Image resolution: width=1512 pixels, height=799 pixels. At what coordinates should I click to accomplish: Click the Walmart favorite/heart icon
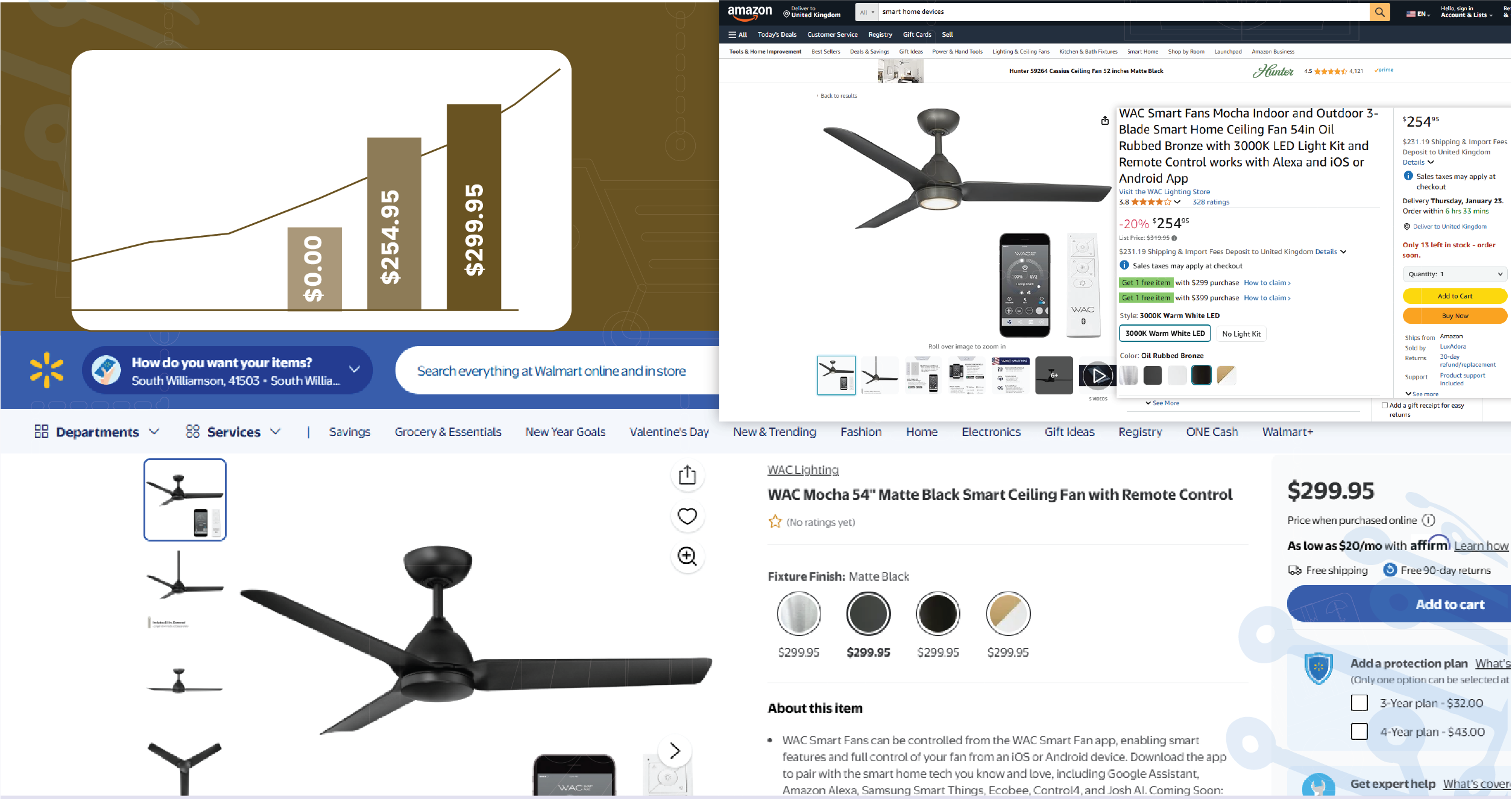(x=687, y=516)
